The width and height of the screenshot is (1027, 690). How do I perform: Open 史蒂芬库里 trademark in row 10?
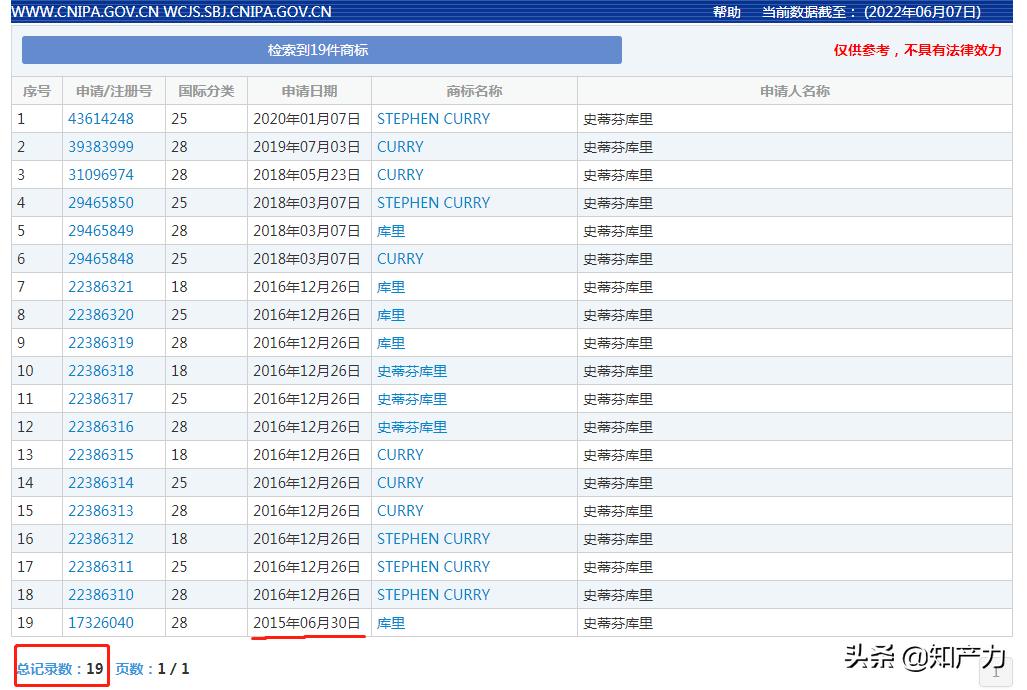pyautogui.click(x=412, y=371)
